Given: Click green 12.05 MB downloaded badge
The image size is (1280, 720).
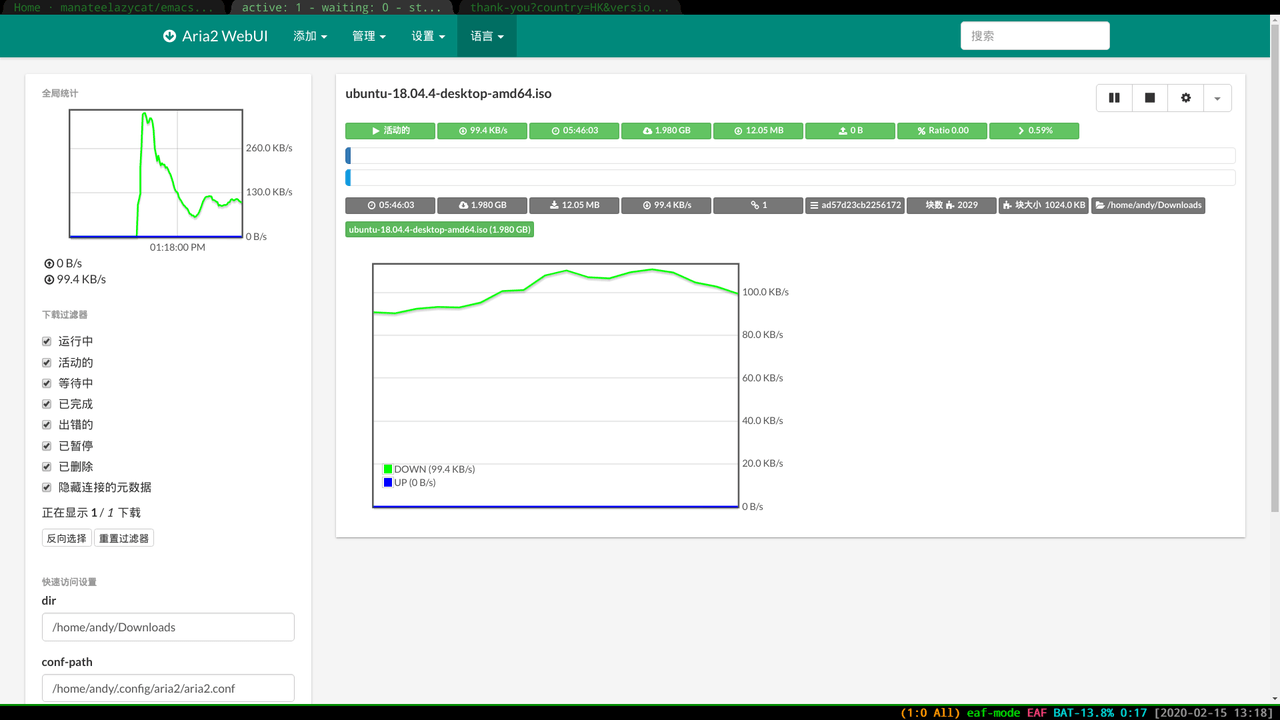Looking at the screenshot, I should coord(758,131).
